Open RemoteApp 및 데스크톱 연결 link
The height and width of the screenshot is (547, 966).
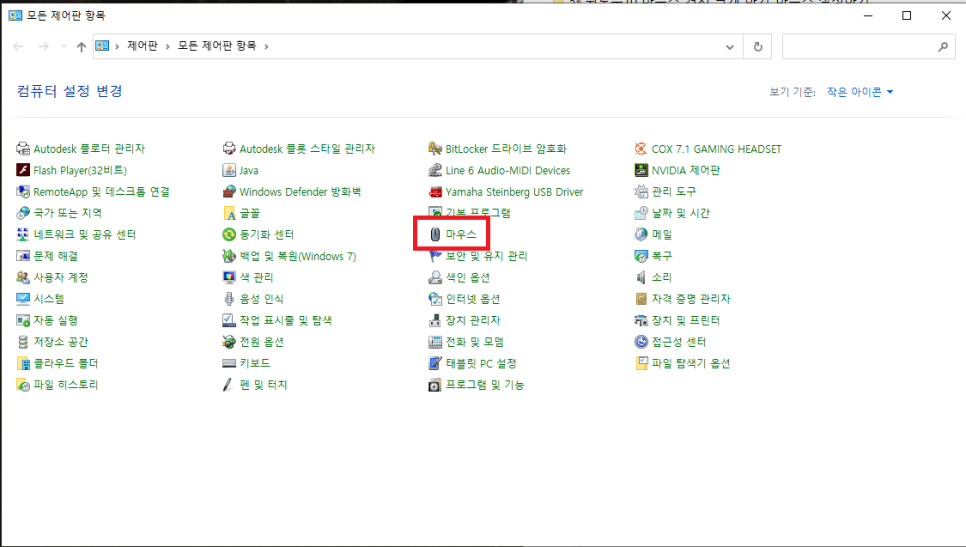coord(102,192)
